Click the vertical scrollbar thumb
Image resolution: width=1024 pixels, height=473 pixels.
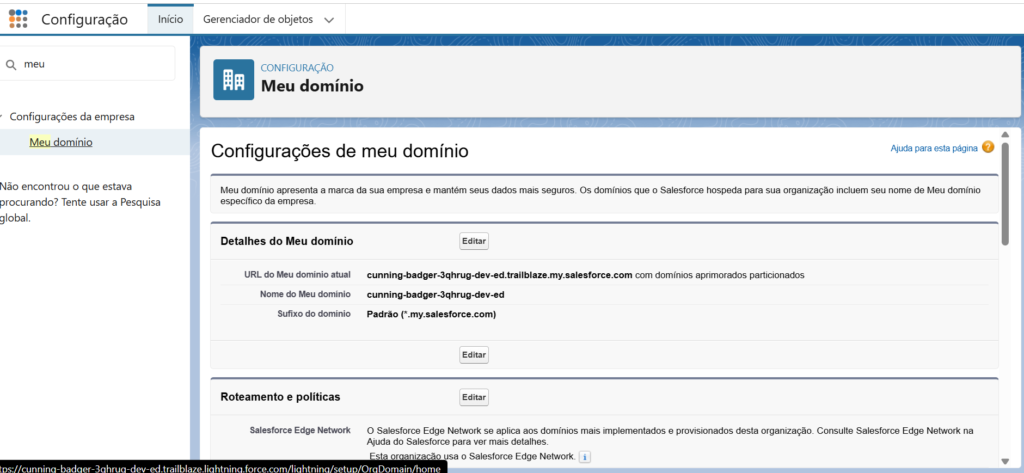pos(1006,193)
